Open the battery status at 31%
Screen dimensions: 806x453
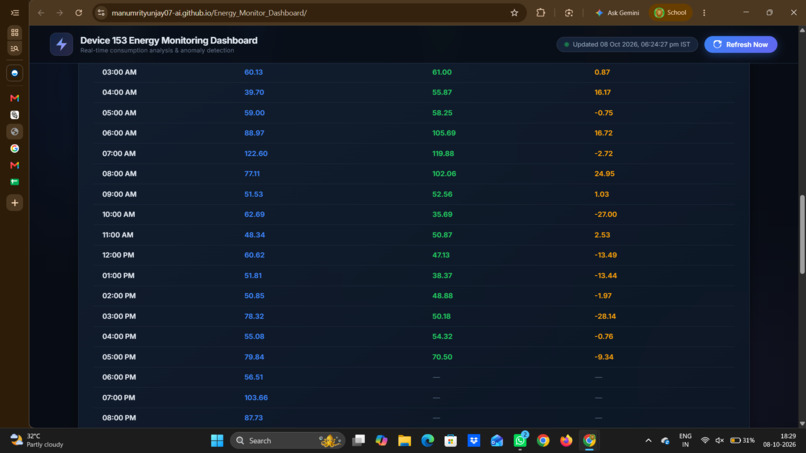742,441
